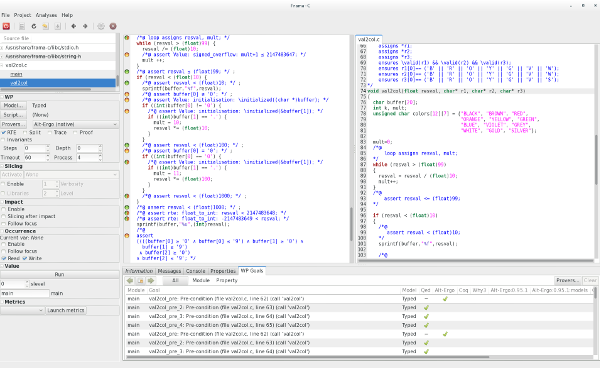The height and width of the screenshot is (368, 600).
Task: Click the Qed checkmark for val2col_pre_4 row
Action: point(426,325)
